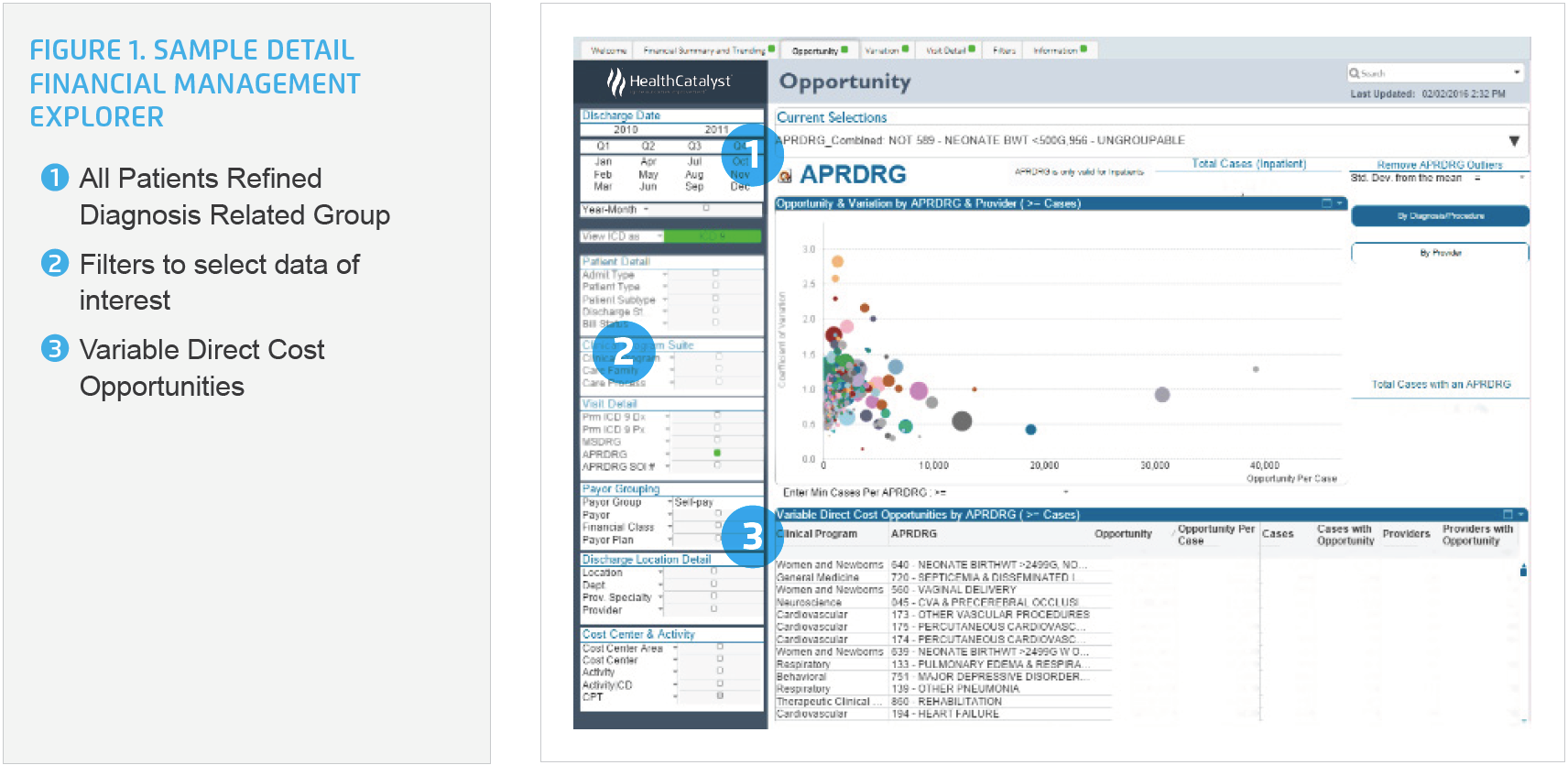Select the 860 - REHABILITATION row
Screen dimensions: 1568x765
(x=943, y=702)
